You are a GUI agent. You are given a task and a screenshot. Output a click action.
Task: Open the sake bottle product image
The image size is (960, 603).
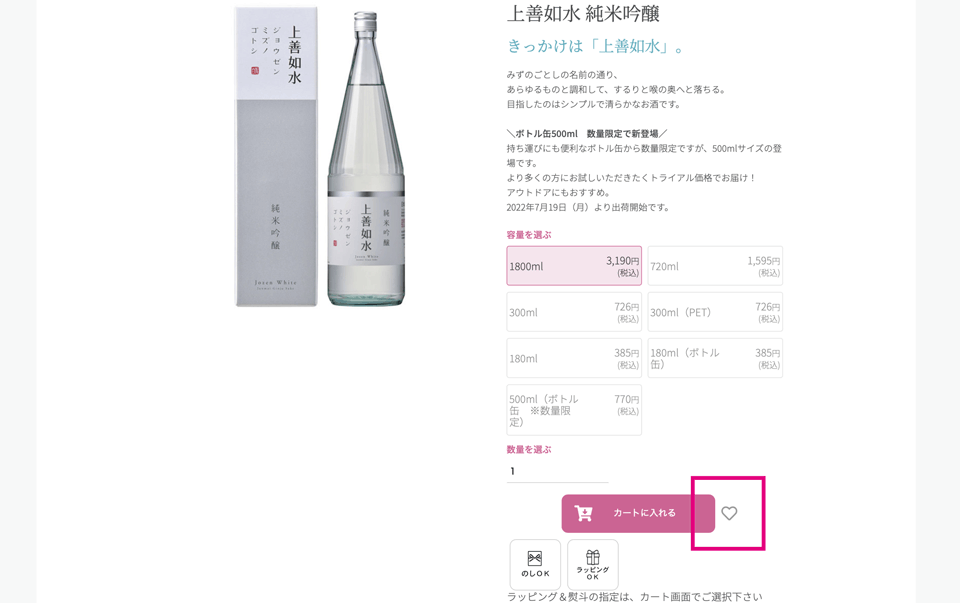pos(366,159)
